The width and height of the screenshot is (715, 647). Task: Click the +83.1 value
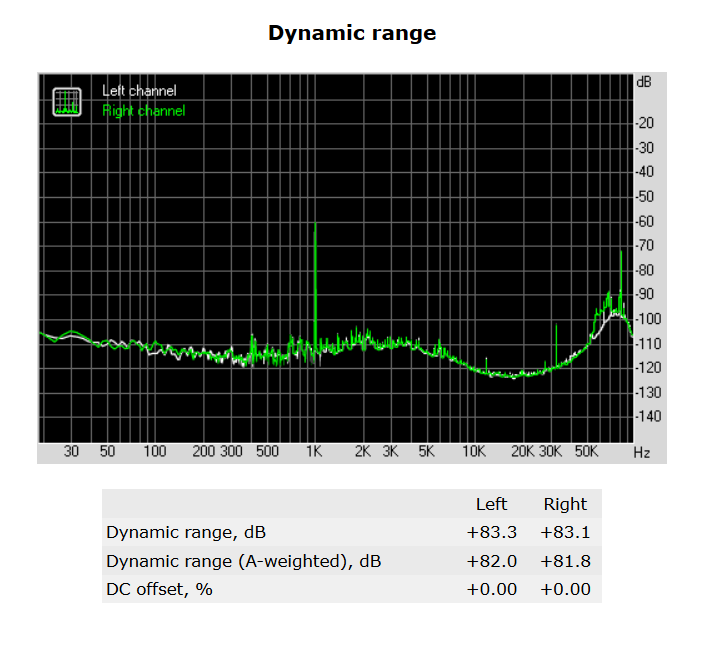565,533
